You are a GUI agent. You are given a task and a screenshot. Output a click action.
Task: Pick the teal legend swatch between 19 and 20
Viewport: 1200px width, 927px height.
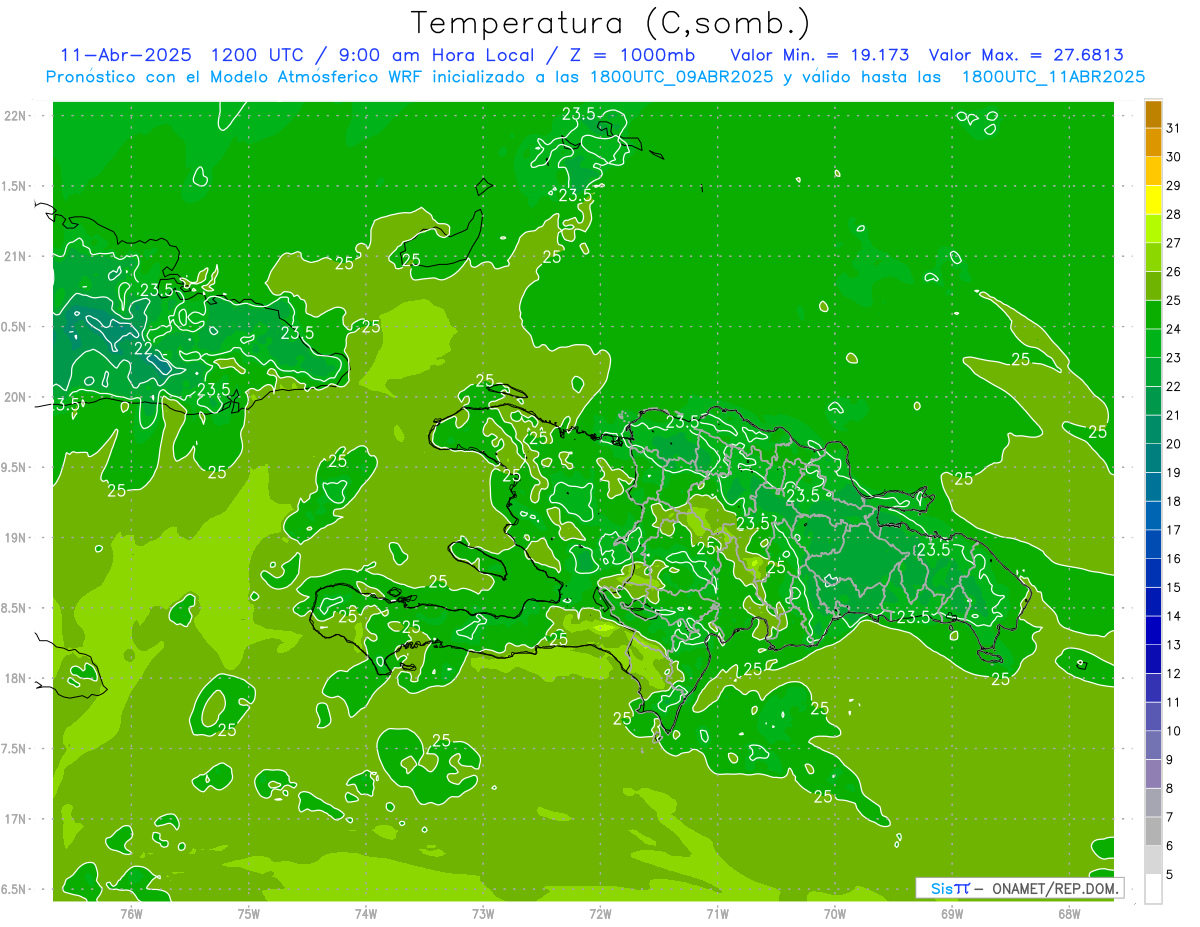pyautogui.click(x=1153, y=458)
